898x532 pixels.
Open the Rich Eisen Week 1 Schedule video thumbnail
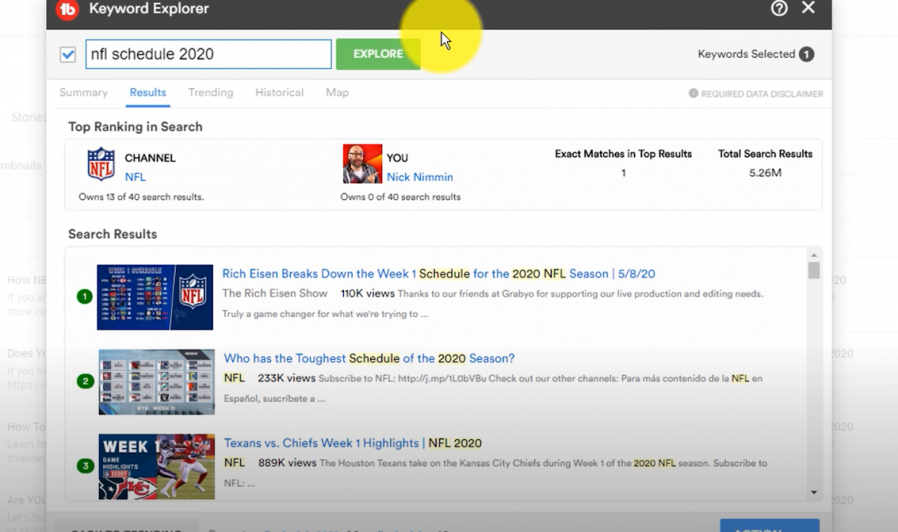click(155, 297)
